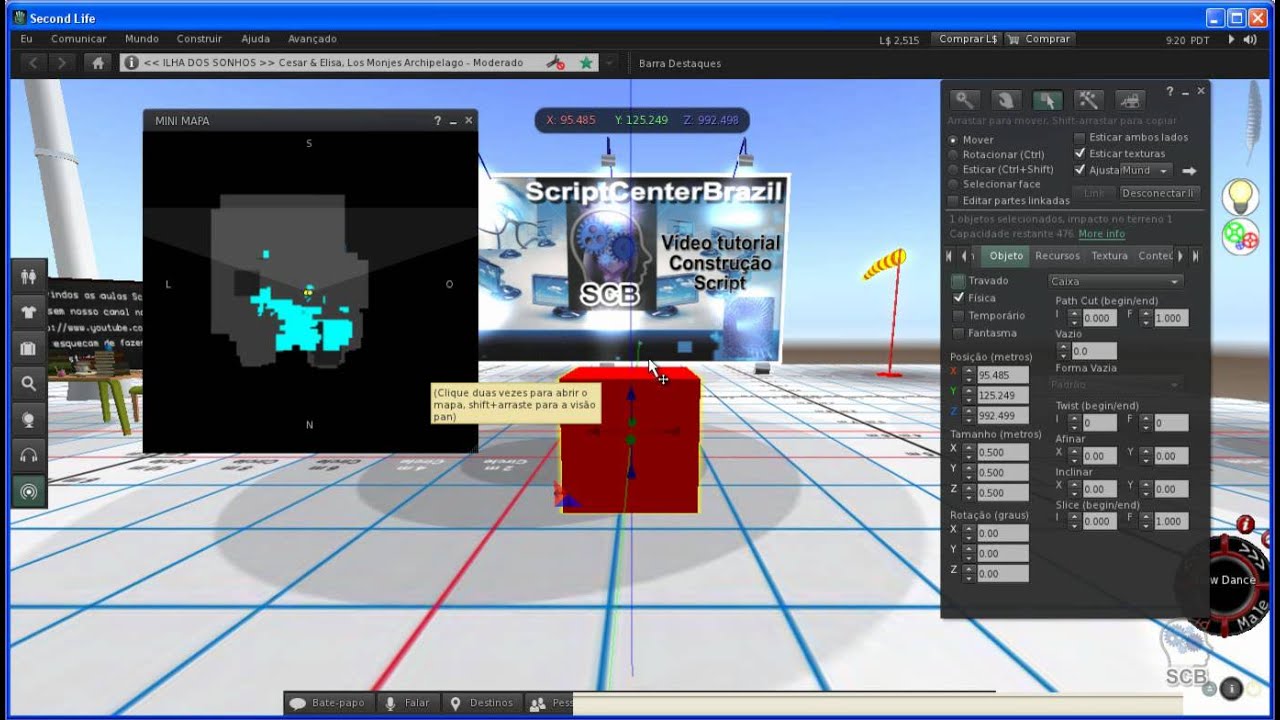
Task: Open the world map (globe) sidebar button
Action: click(x=28, y=420)
